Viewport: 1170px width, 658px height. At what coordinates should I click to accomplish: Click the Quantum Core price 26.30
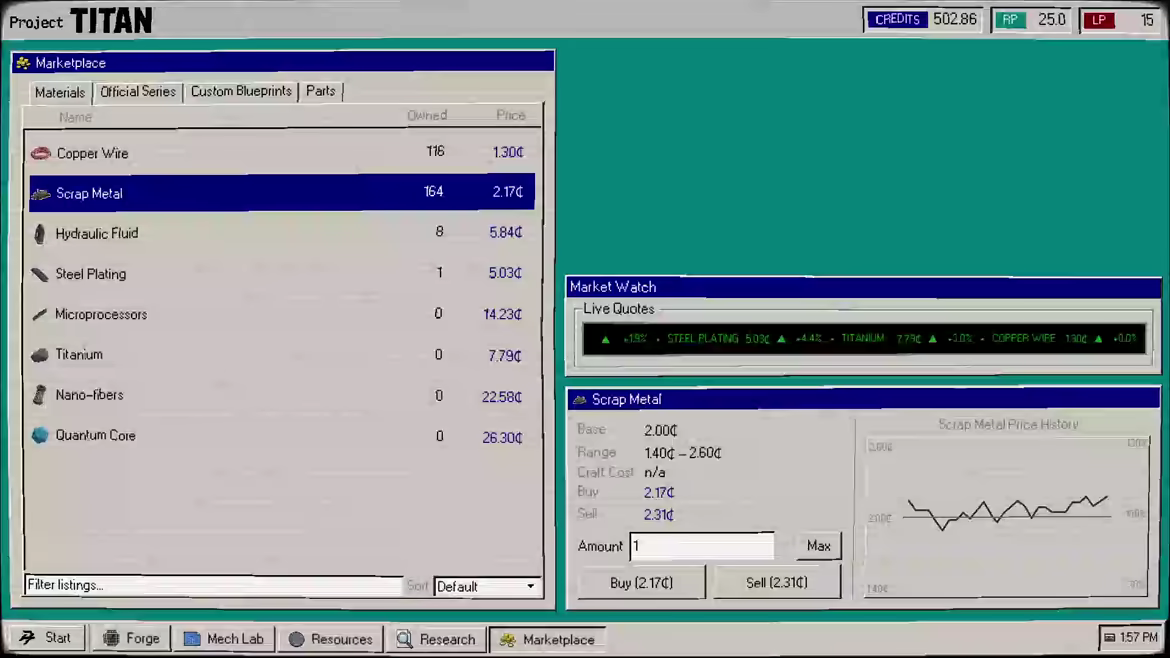coord(502,438)
